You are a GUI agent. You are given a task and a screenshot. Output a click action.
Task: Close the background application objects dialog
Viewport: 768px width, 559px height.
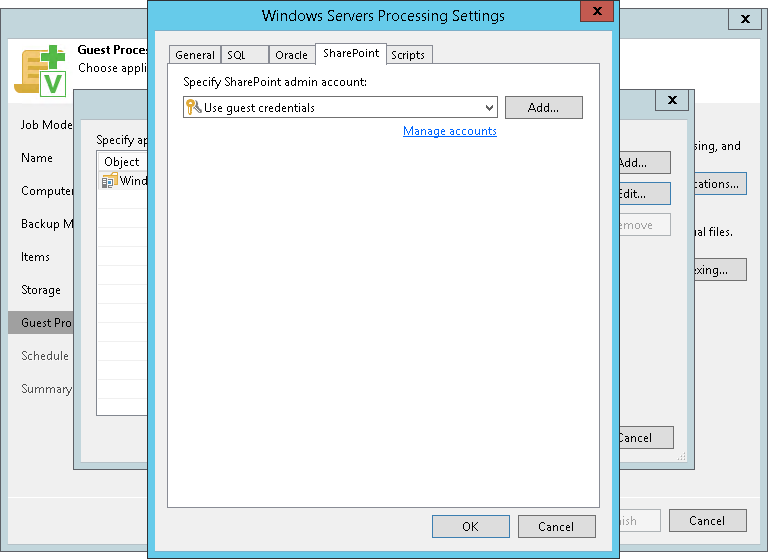coord(672,100)
